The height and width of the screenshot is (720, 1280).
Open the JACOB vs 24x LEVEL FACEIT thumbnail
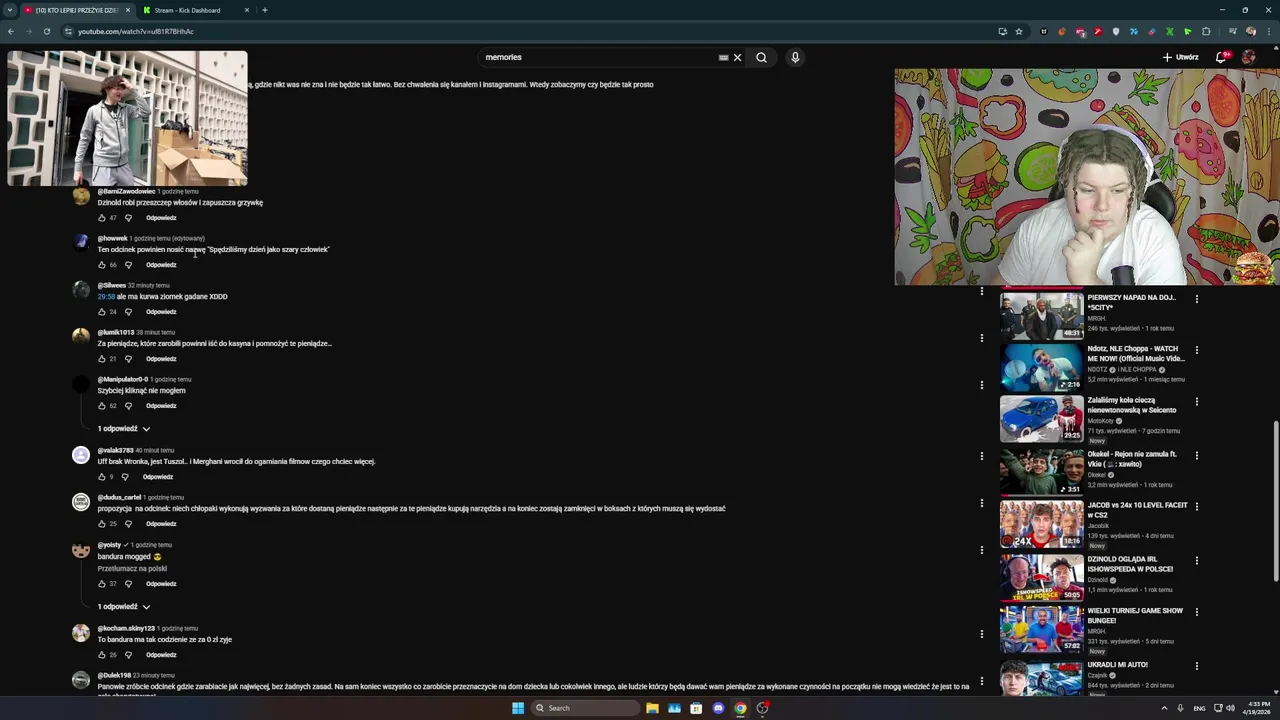coord(1041,523)
